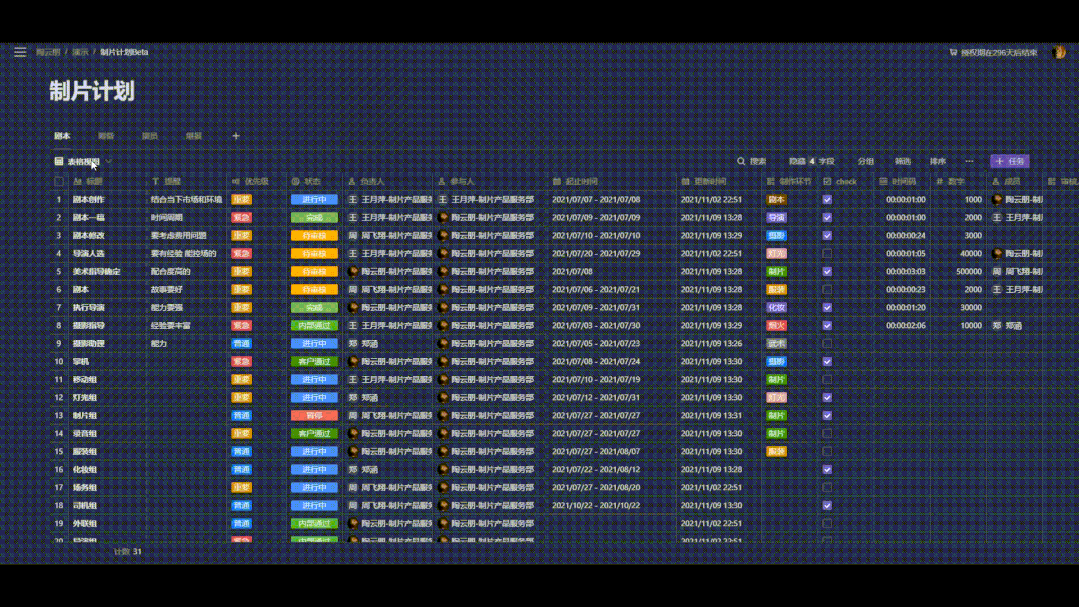Viewport: 1079px width, 607px height.
Task: Click the user avatar in top-right corner
Action: (x=1058, y=52)
